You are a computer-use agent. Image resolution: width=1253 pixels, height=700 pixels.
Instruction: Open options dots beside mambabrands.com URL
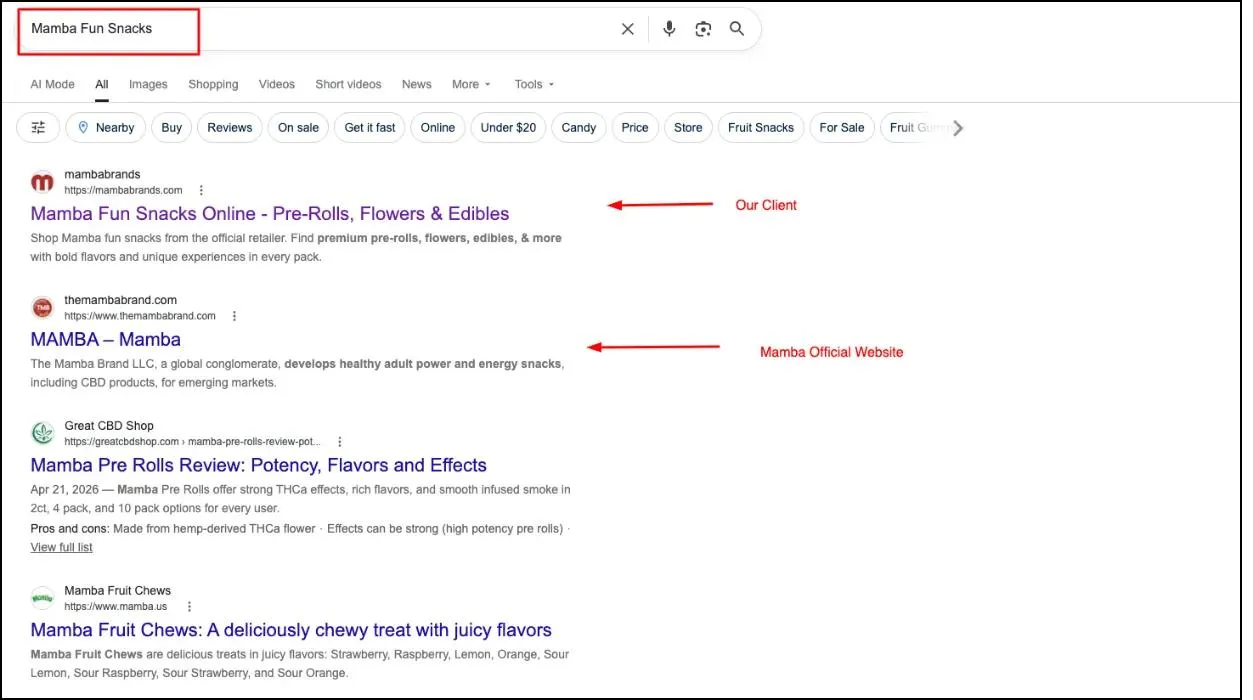201,190
